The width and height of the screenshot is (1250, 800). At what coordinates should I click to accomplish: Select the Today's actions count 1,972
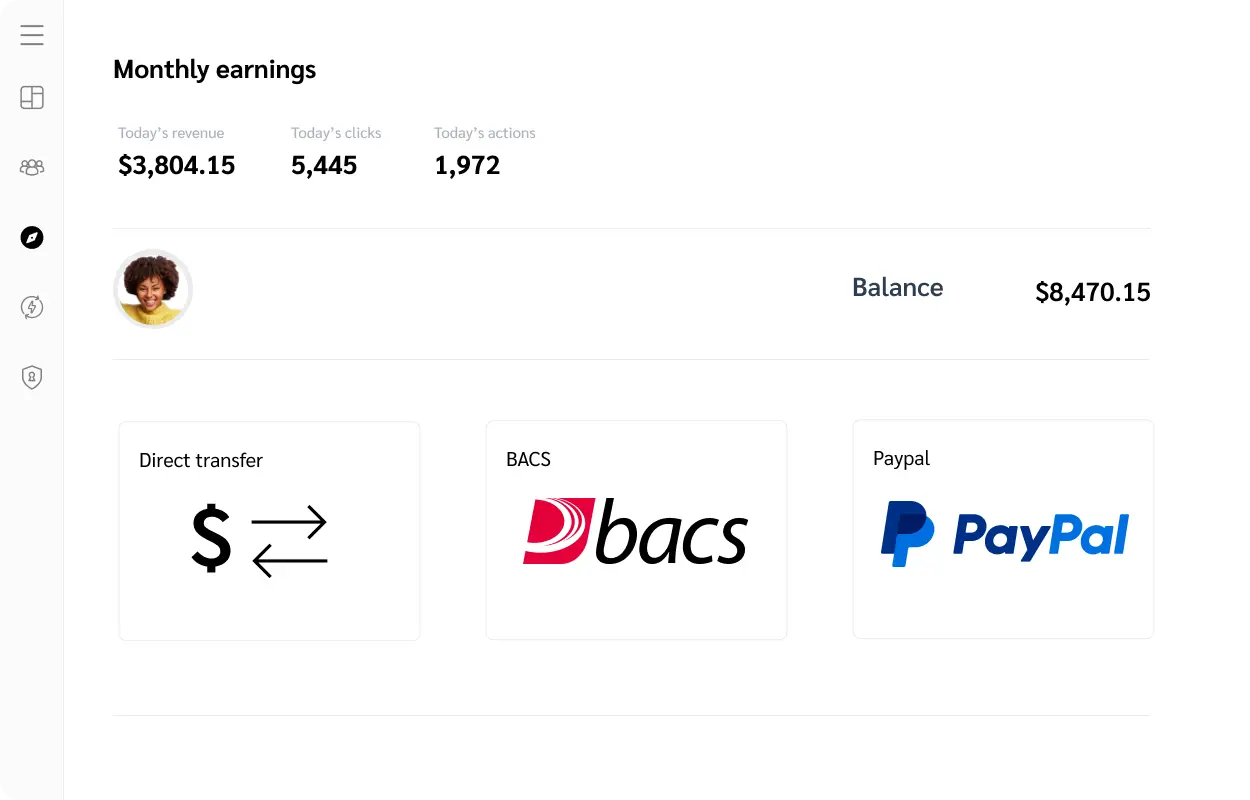pos(467,165)
